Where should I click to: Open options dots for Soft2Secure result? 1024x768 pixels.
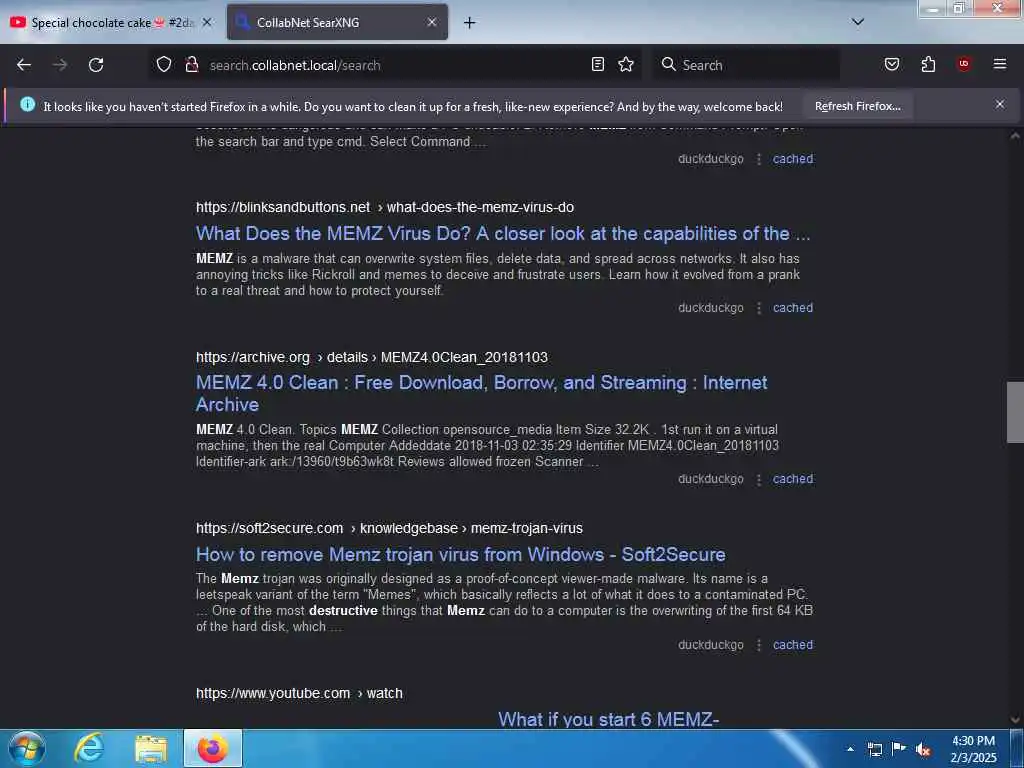pos(758,645)
